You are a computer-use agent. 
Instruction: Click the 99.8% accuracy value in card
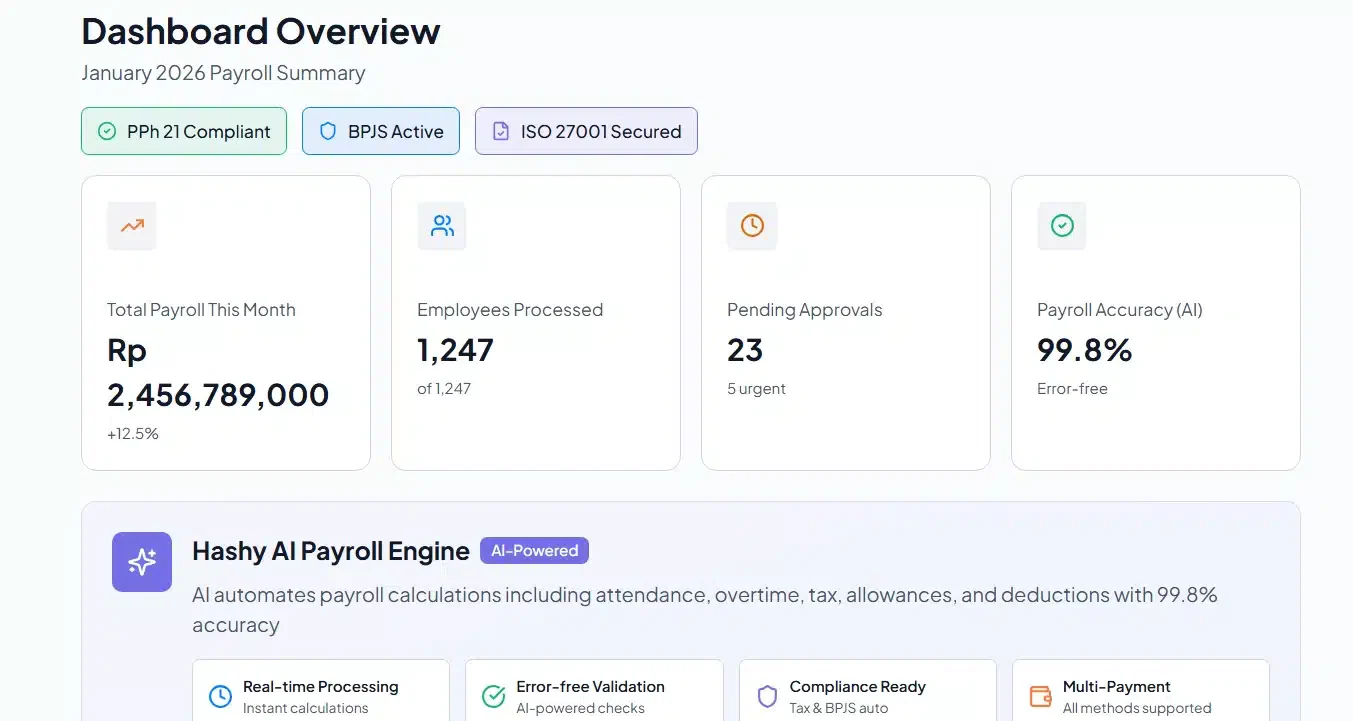point(1085,350)
